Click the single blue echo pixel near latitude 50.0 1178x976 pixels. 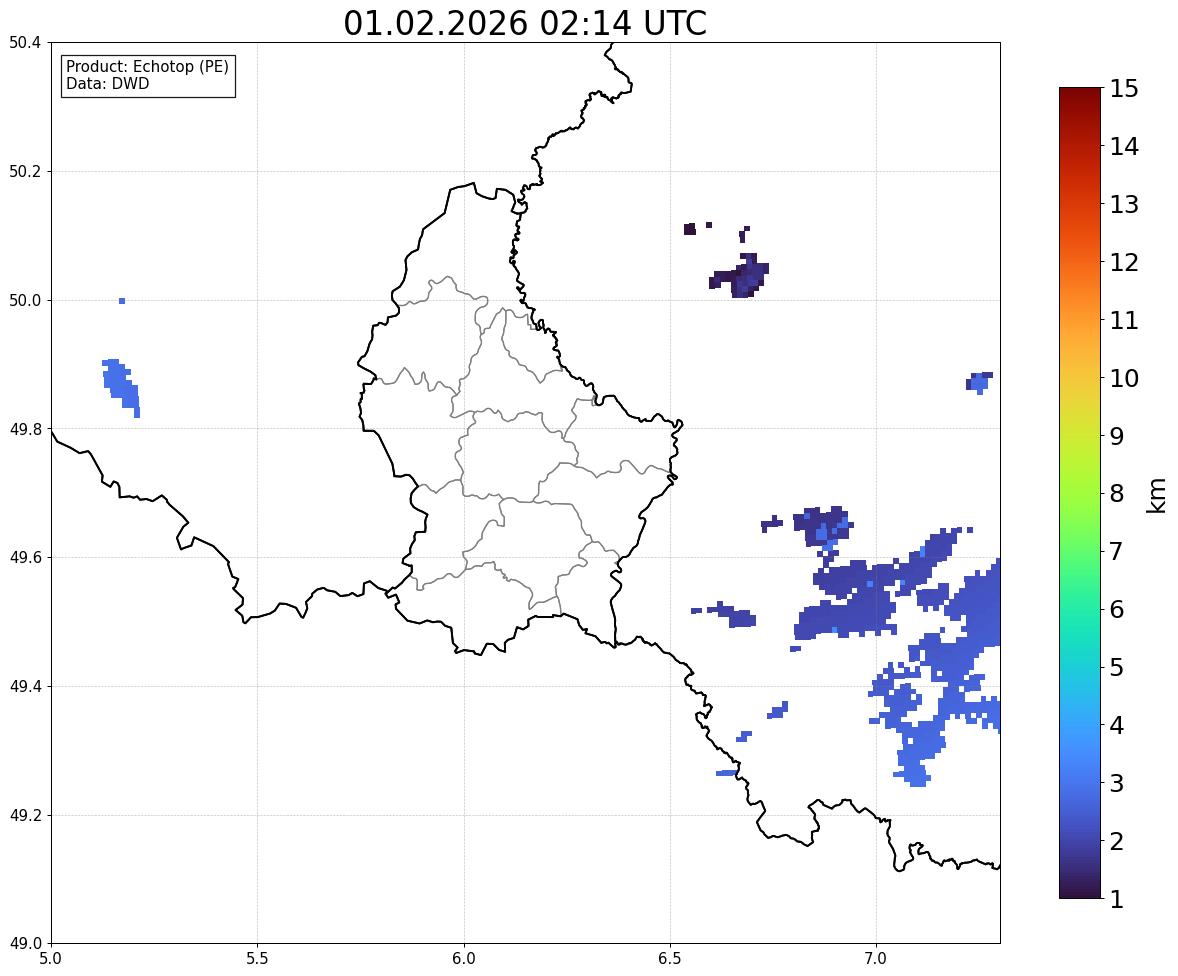click(x=122, y=301)
